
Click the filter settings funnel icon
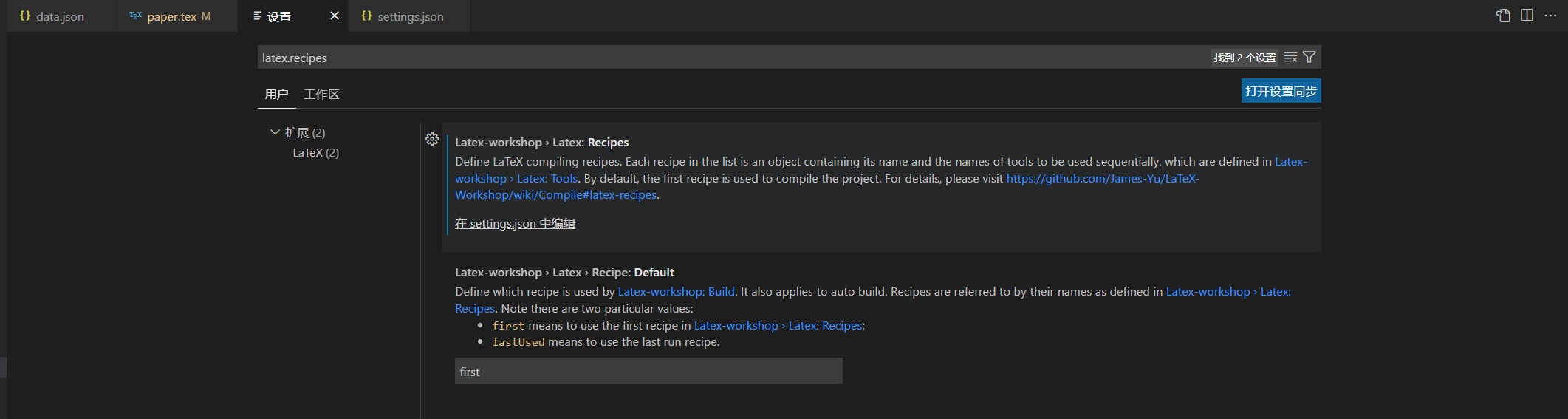click(1309, 58)
